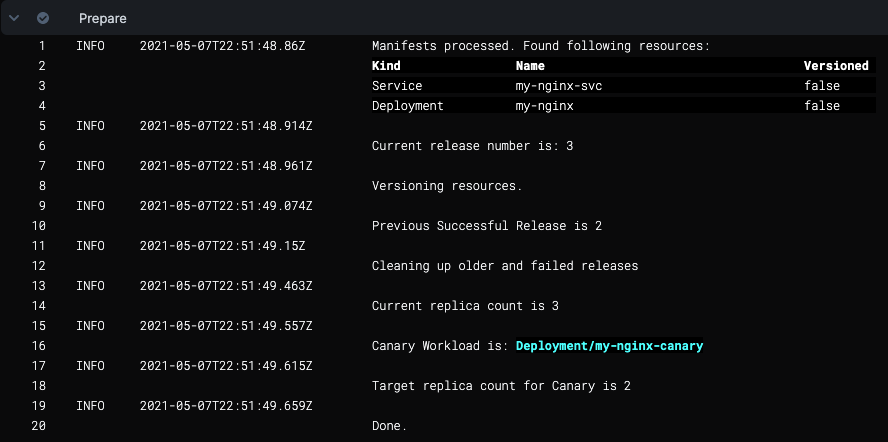The height and width of the screenshot is (442, 888).
Task: Click 'Target replica count for Canary' line
Action: [501, 386]
